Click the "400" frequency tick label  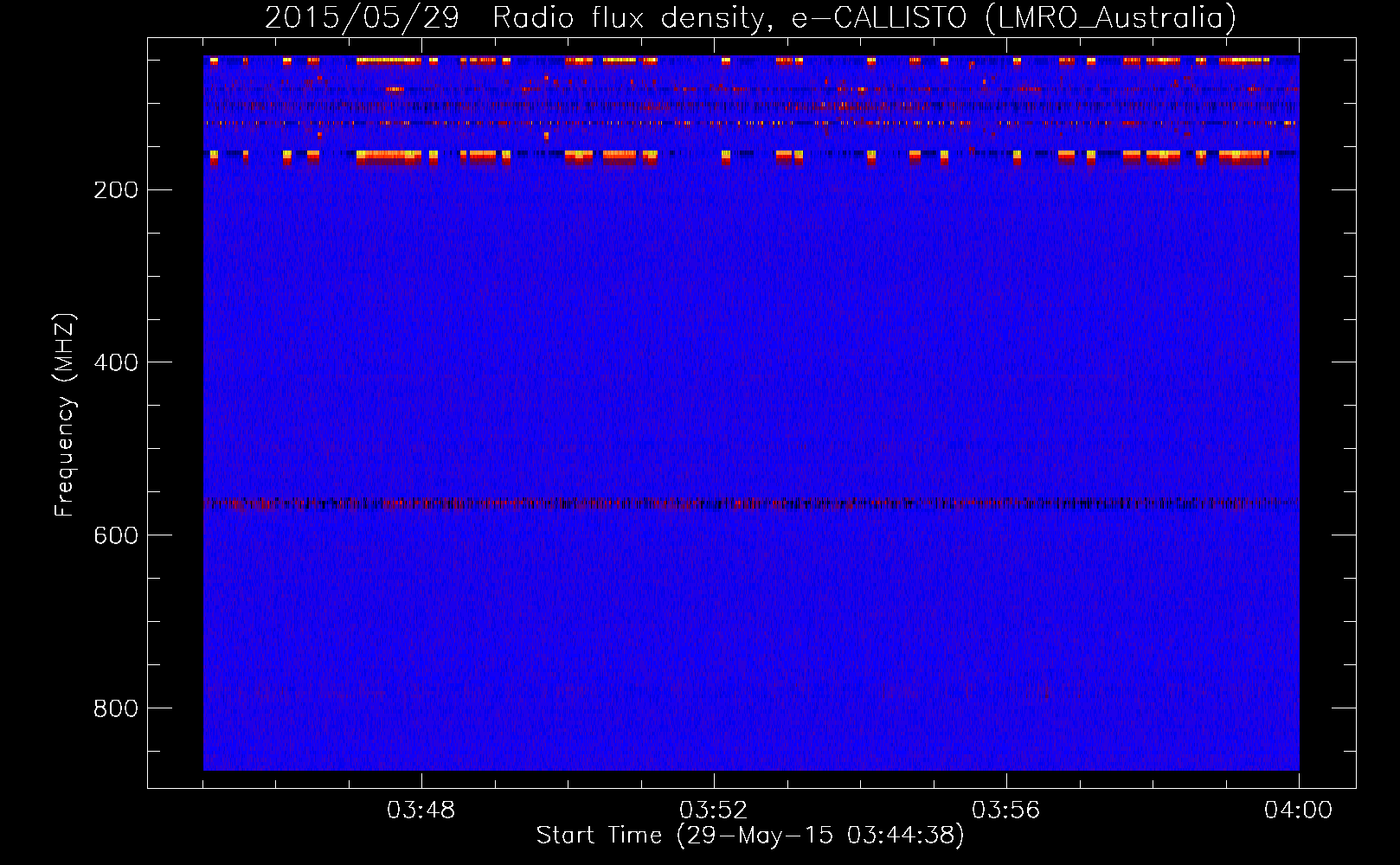pos(116,362)
